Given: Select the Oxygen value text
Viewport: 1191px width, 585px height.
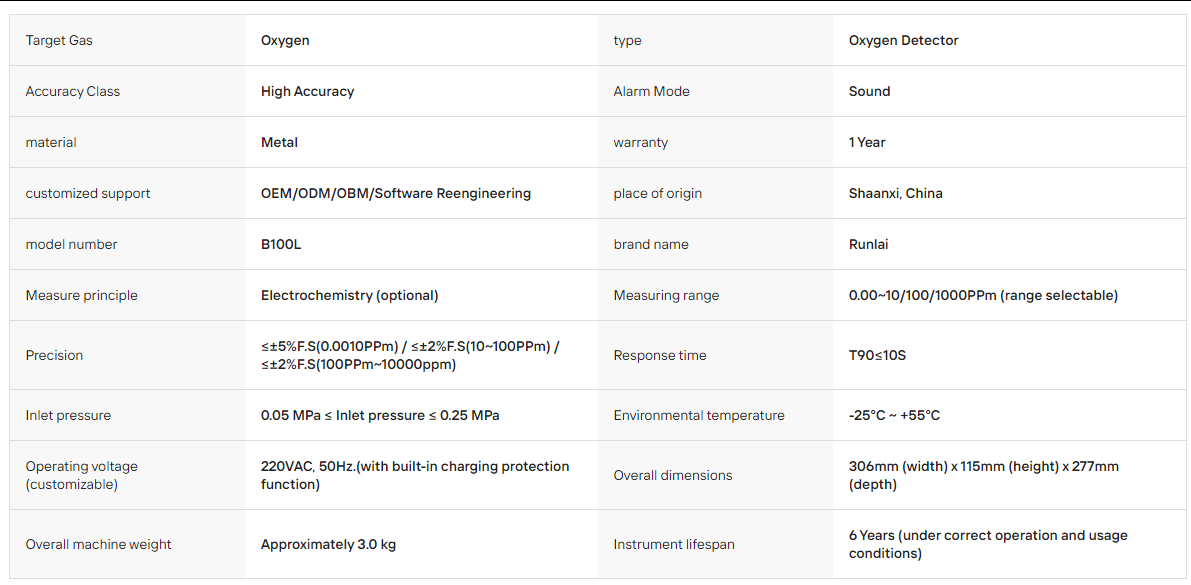Looking at the screenshot, I should click(x=285, y=40).
